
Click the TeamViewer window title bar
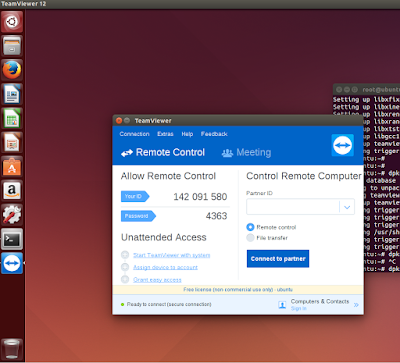click(x=238, y=120)
